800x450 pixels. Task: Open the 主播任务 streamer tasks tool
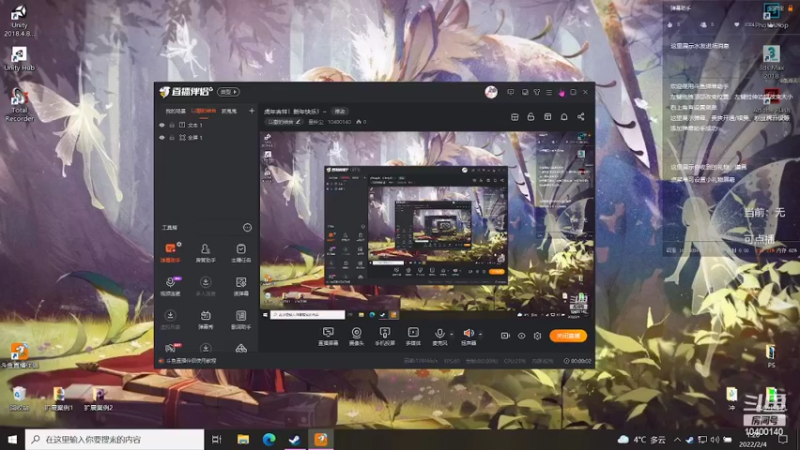coord(241,253)
